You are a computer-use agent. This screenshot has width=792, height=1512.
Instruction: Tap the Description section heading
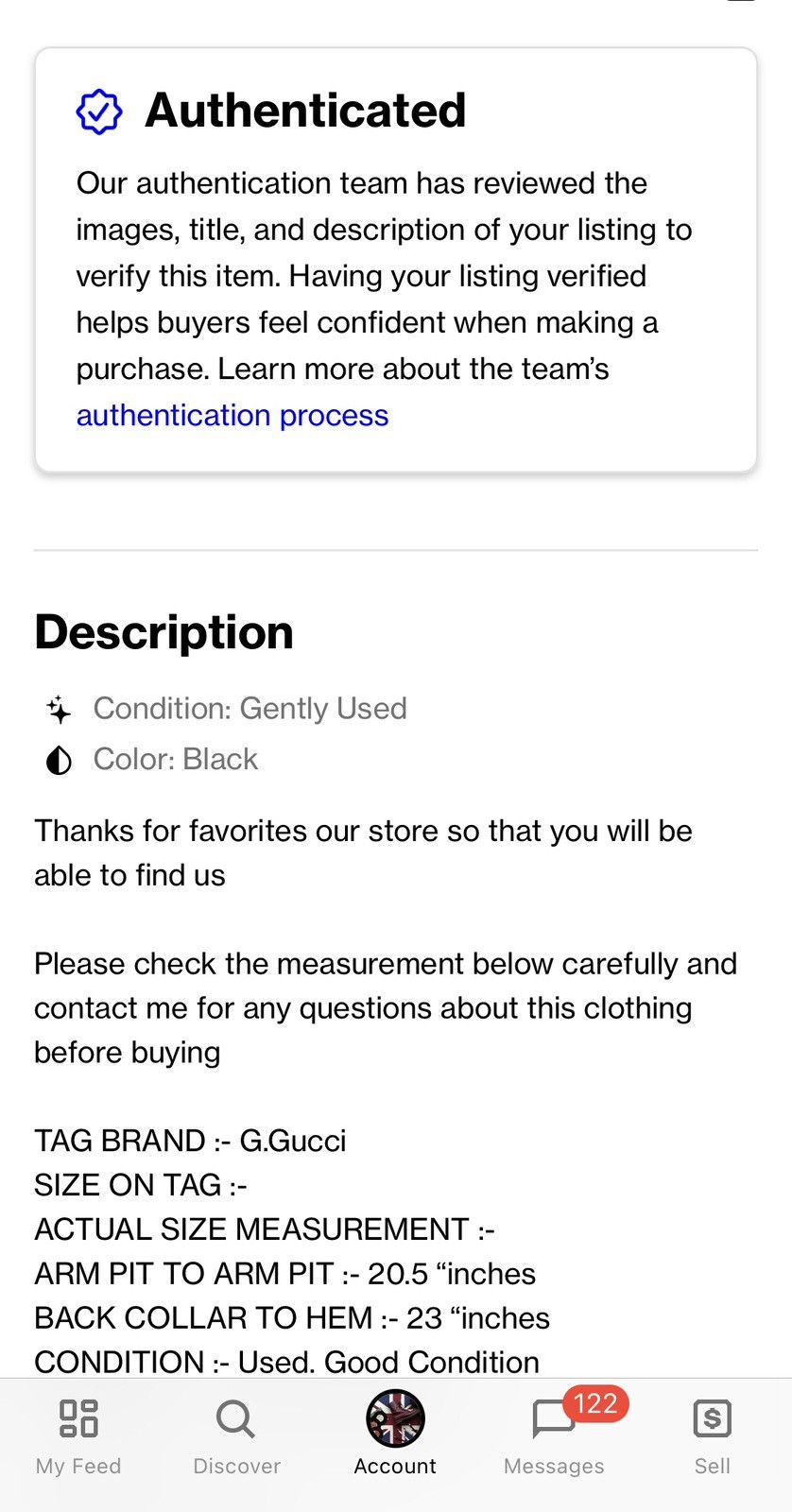164,632
